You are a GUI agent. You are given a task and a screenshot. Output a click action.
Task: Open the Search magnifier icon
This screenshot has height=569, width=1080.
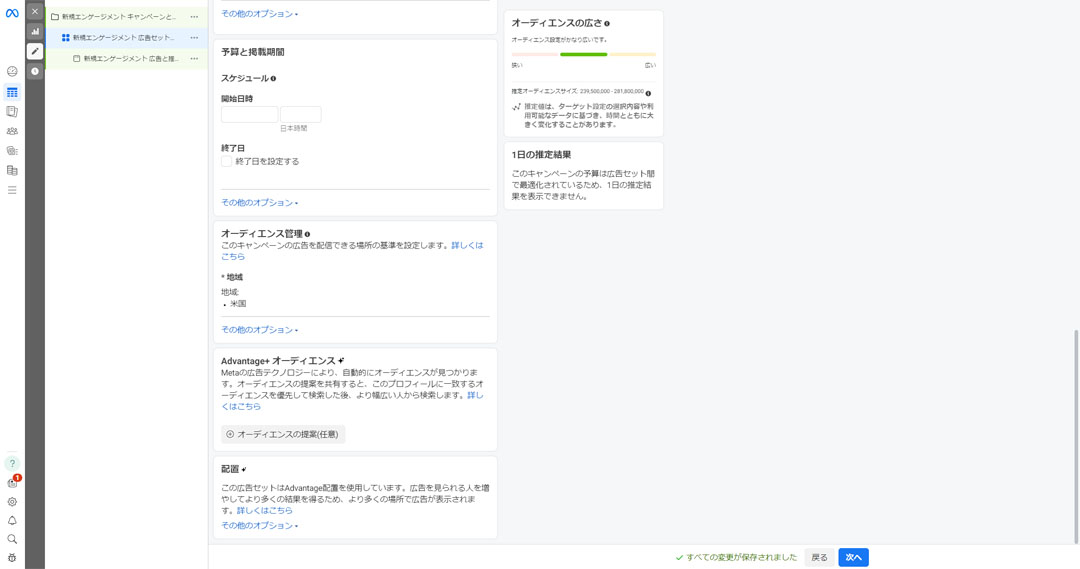click(12, 539)
